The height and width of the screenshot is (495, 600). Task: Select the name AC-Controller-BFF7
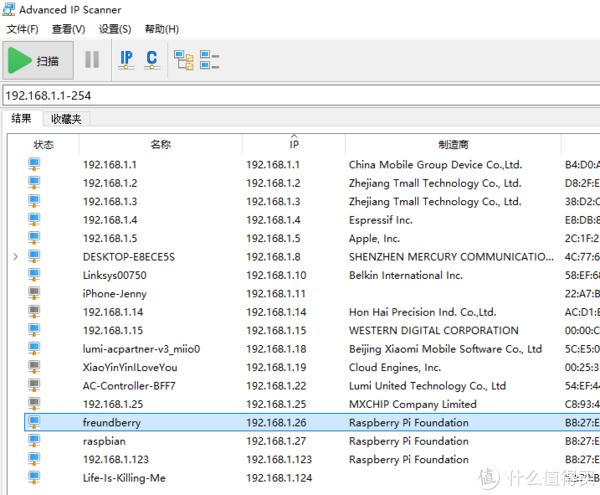(x=129, y=386)
